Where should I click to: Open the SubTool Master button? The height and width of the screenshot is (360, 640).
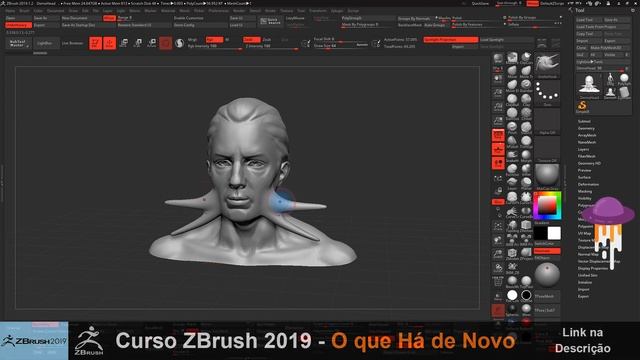[x=18, y=43]
